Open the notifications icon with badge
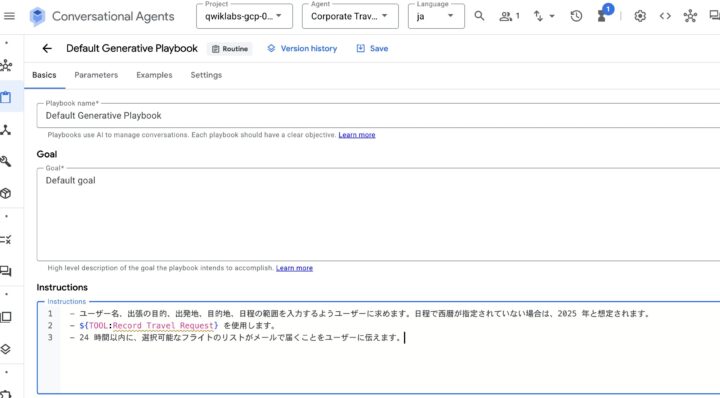This screenshot has height=398, width=720. 604,14
